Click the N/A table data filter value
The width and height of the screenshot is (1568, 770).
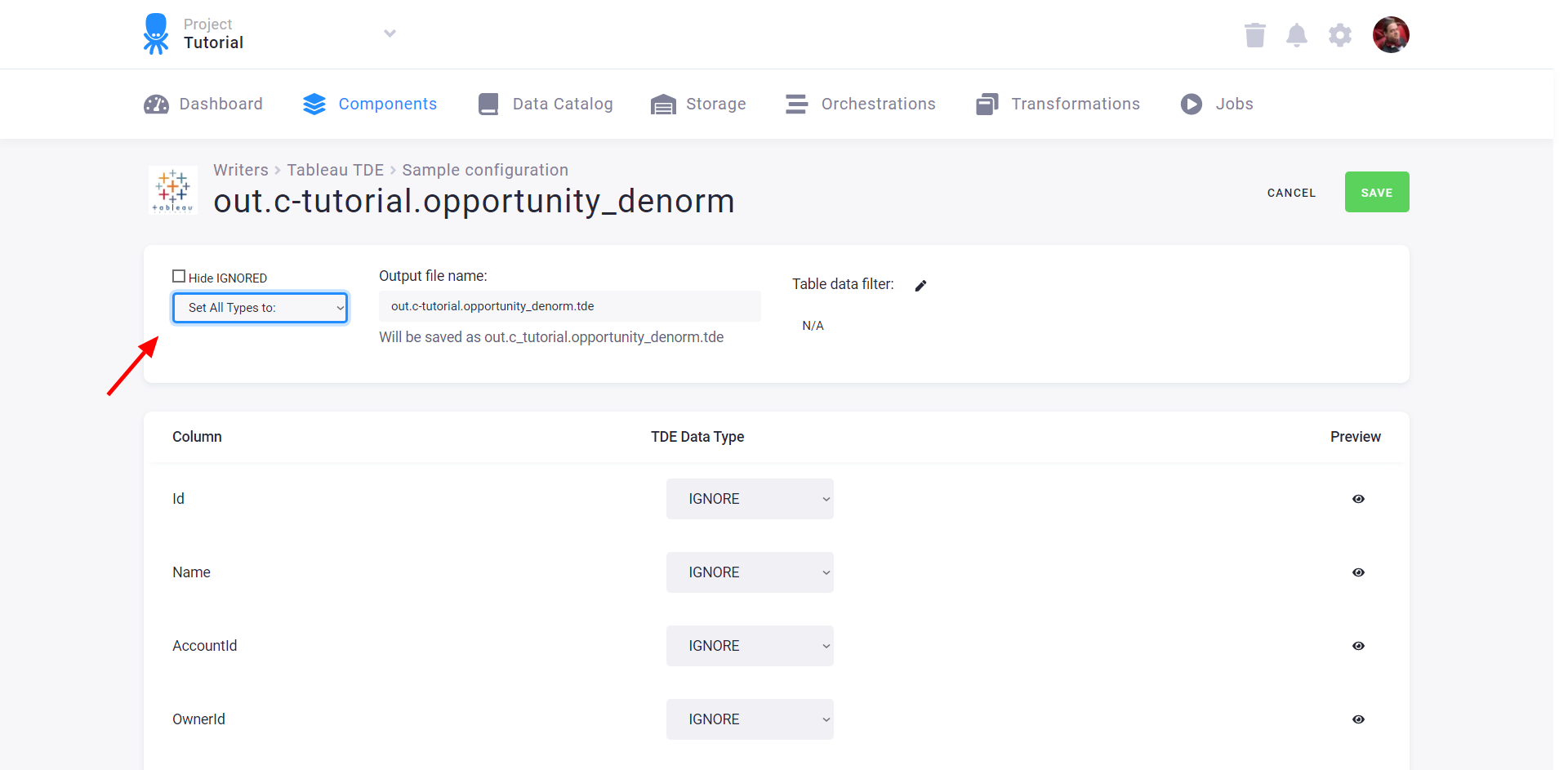click(813, 326)
